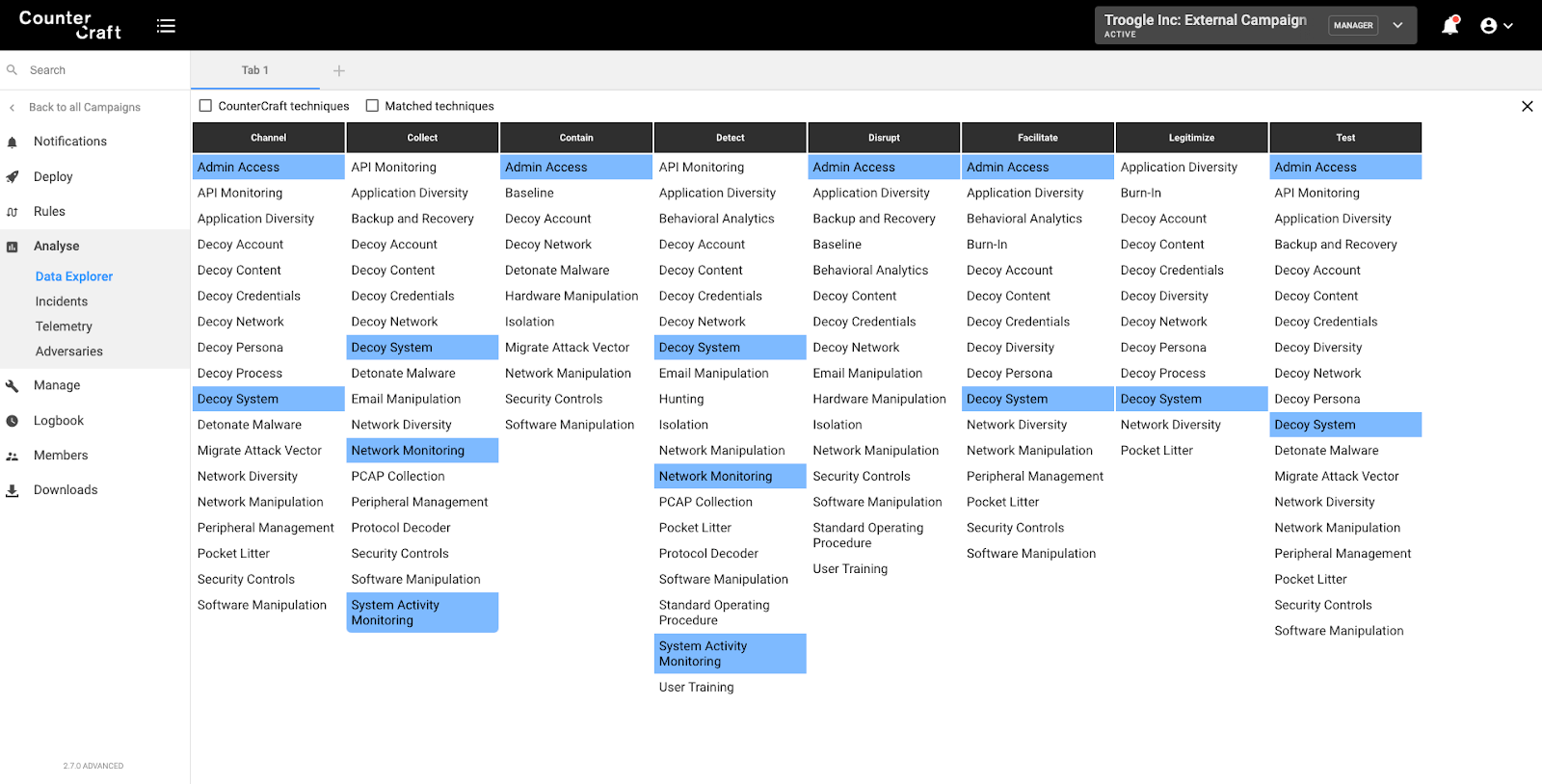Image resolution: width=1542 pixels, height=784 pixels.
Task: Click the CounterCraft logo
Action: pyautogui.click(x=70, y=25)
